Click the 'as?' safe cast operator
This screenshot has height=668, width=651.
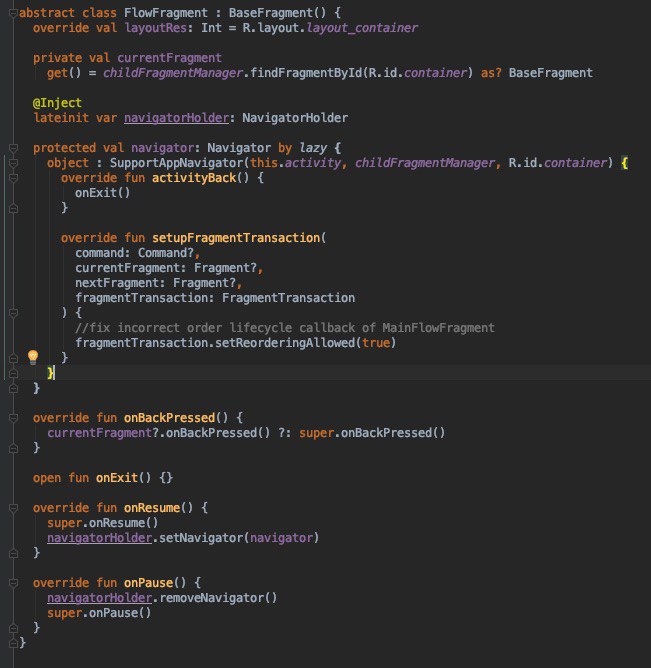click(x=491, y=73)
